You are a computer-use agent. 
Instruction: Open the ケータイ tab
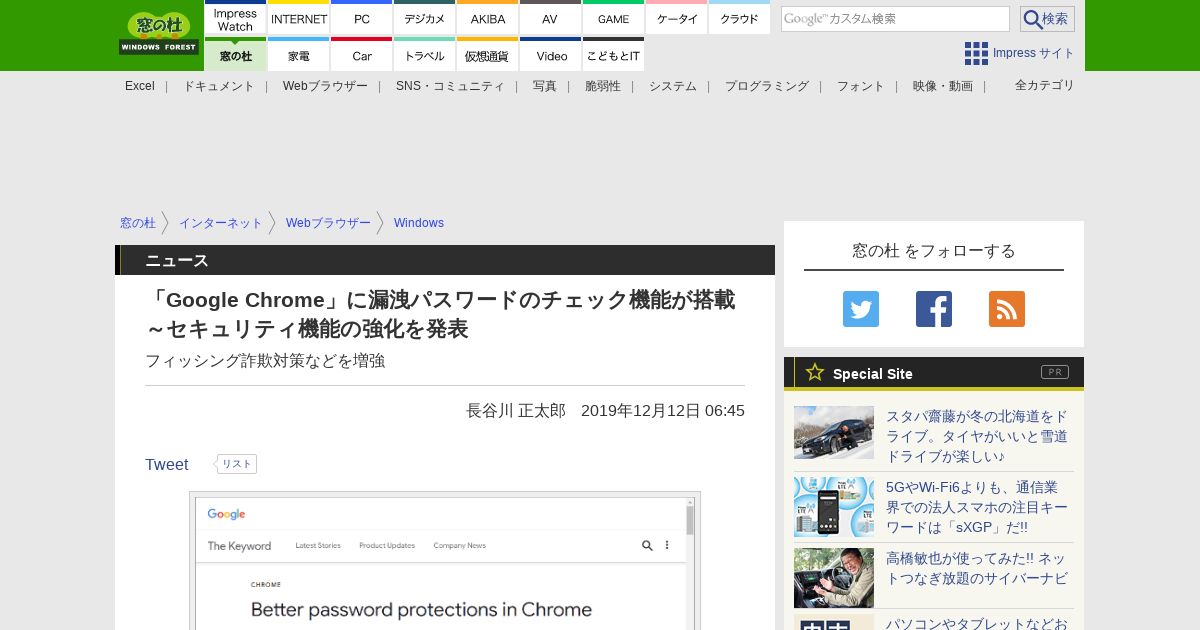click(677, 19)
